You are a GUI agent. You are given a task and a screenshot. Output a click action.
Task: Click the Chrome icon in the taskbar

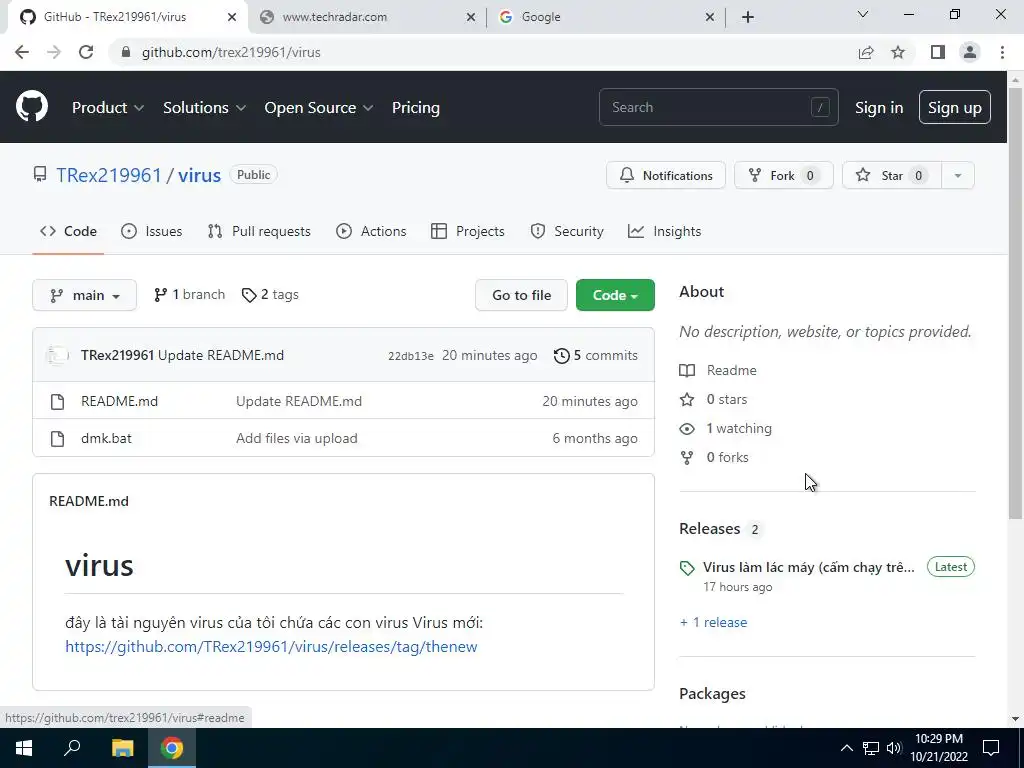(172, 748)
